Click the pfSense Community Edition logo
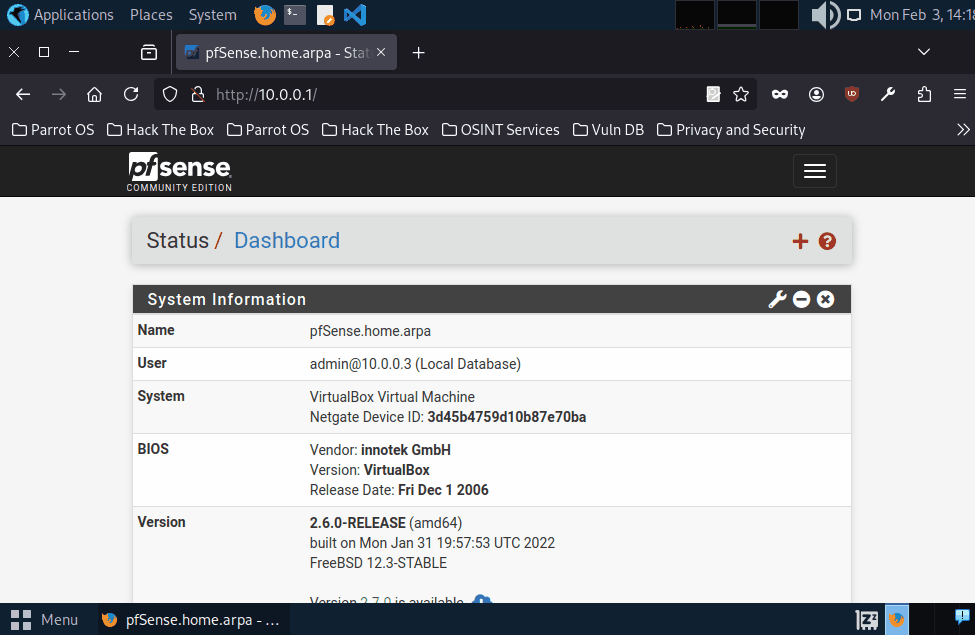The width and height of the screenshot is (975, 635). (179, 172)
